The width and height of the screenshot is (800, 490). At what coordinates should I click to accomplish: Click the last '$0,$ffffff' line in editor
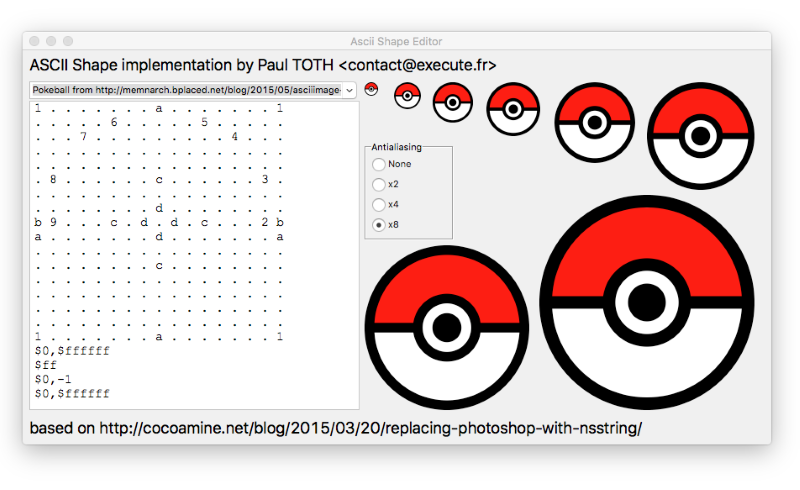[x=72, y=394]
